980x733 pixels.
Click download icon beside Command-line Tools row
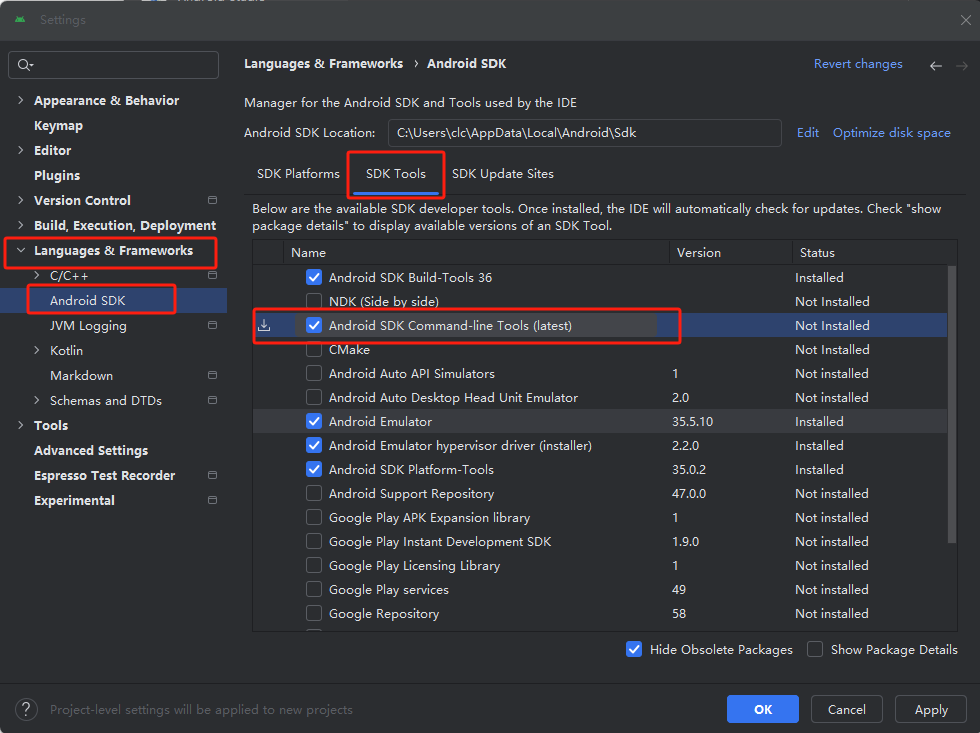(264, 325)
